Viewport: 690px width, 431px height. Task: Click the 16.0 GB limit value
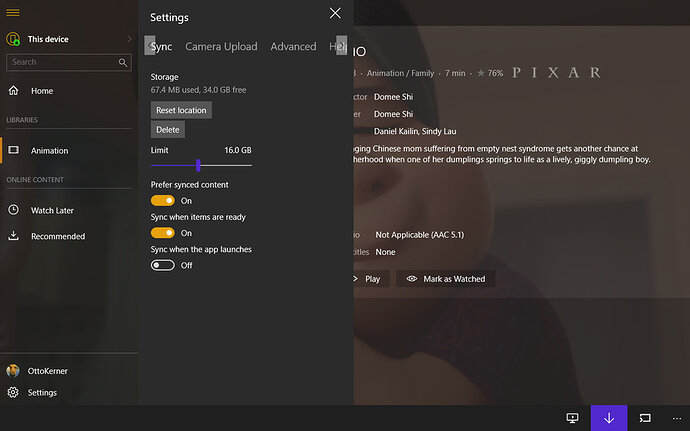(x=238, y=150)
